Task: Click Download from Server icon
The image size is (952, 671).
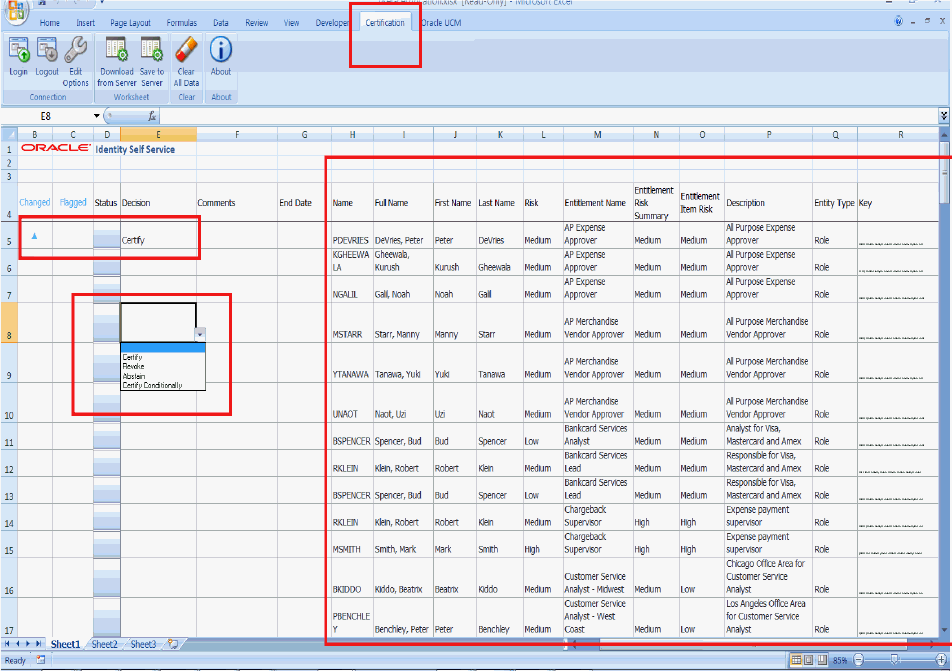Action: click(116, 50)
